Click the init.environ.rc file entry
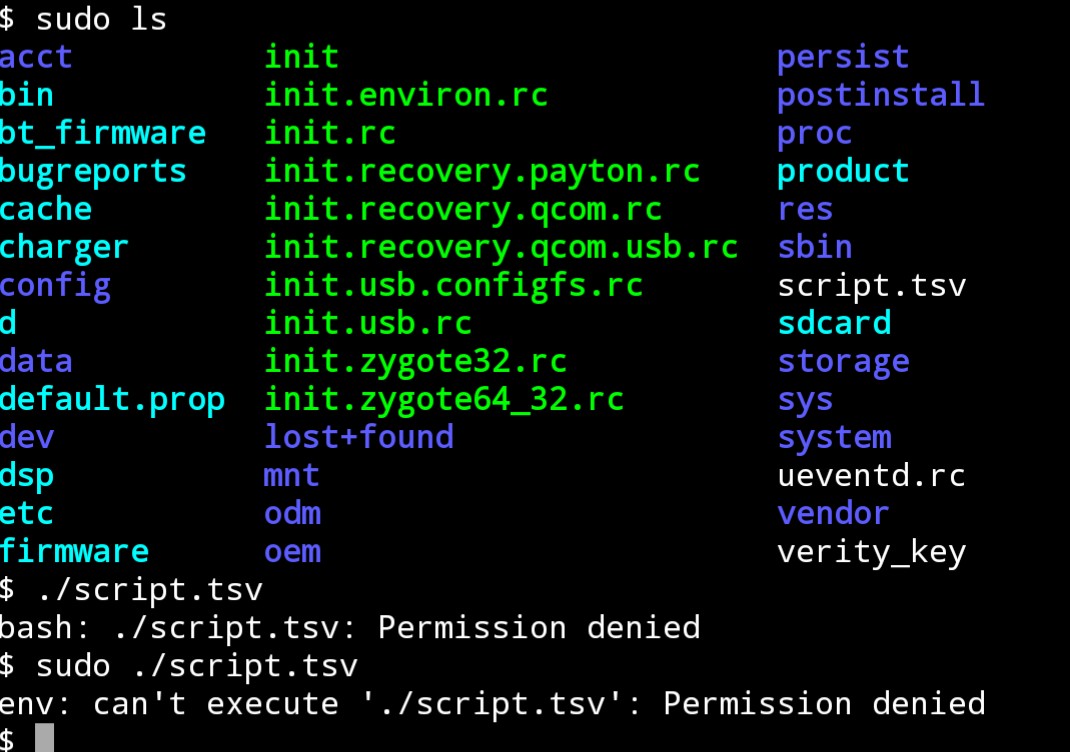The image size is (1070, 752). (x=406, y=95)
